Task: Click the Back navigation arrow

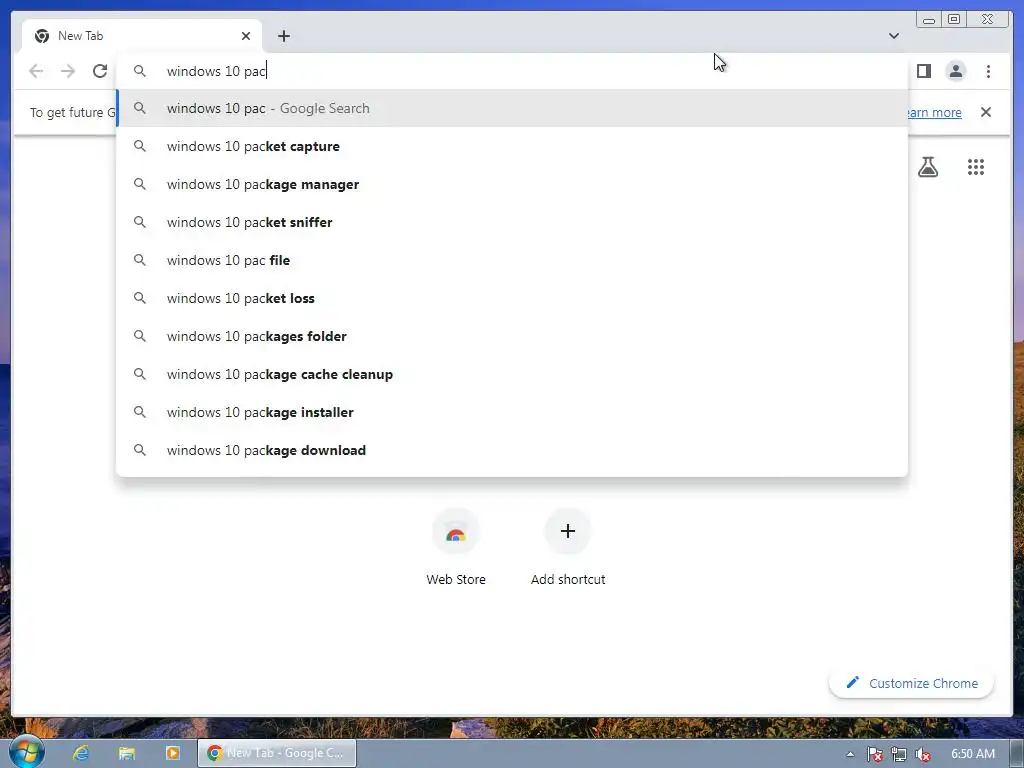Action: pos(36,71)
